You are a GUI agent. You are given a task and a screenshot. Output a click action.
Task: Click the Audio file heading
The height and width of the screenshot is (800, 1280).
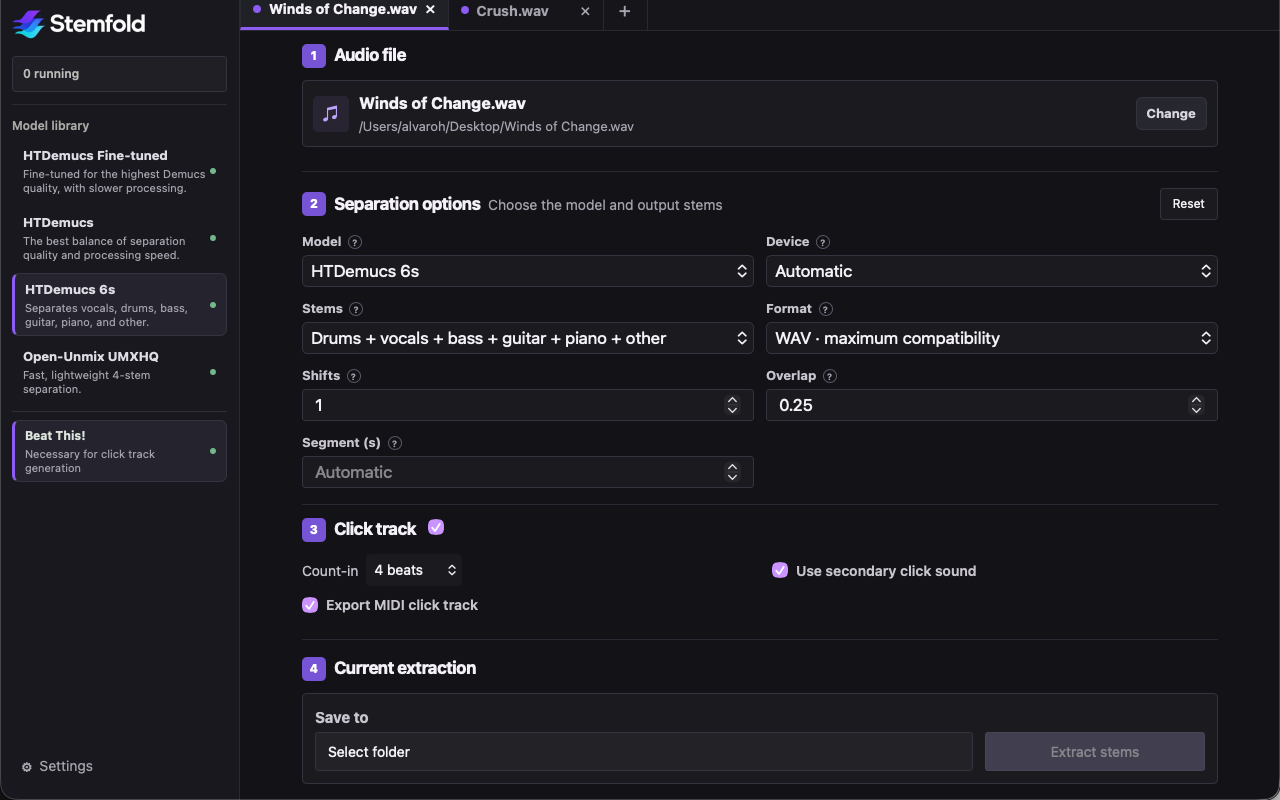point(370,55)
